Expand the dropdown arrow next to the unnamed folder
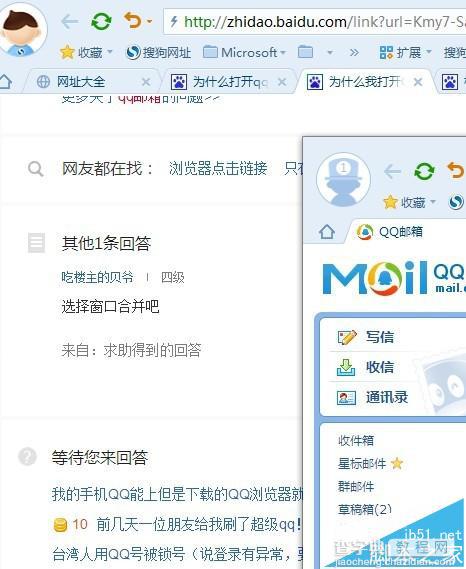 (x=330, y=53)
